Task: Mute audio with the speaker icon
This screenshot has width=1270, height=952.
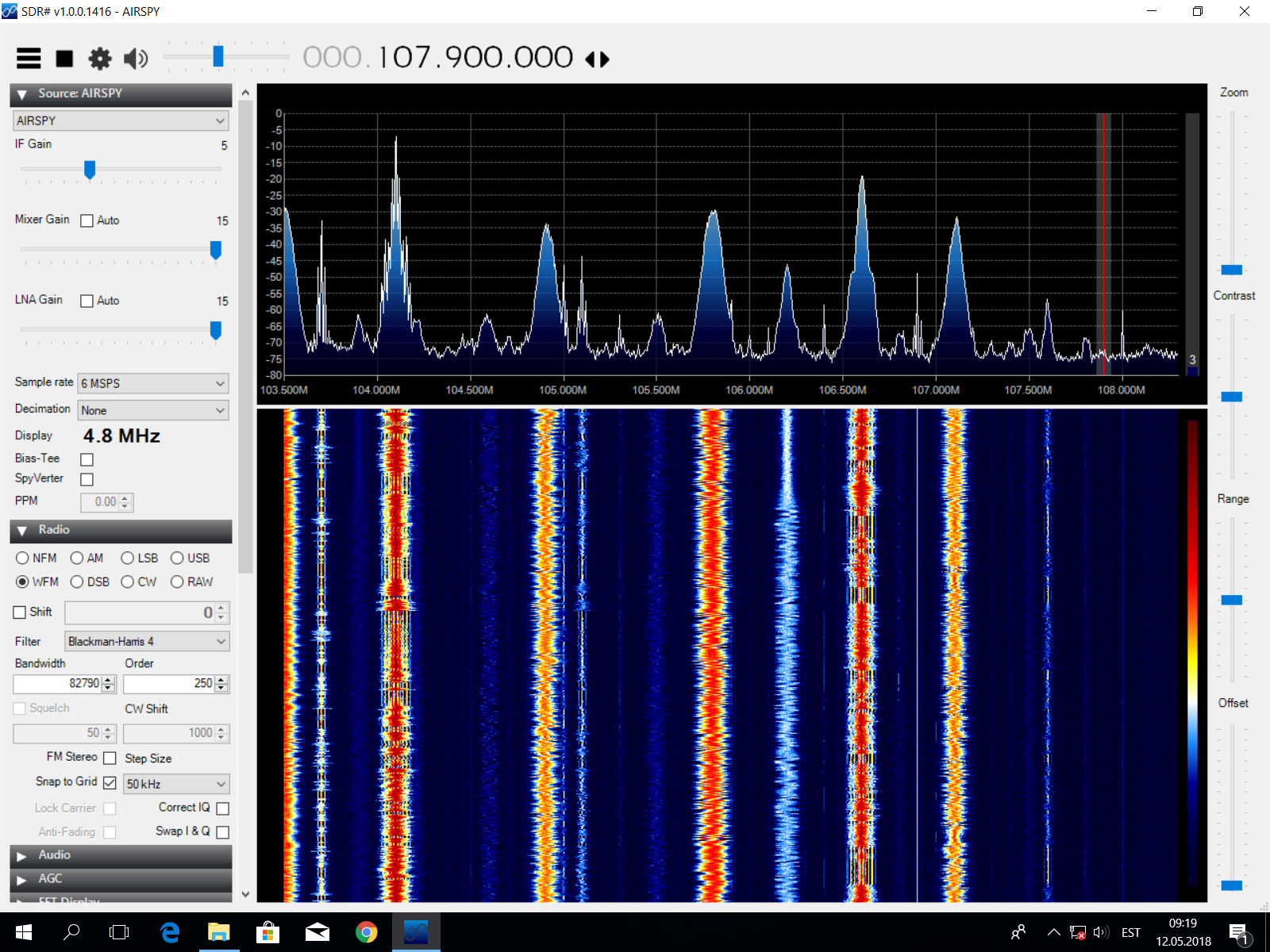Action: pos(136,59)
